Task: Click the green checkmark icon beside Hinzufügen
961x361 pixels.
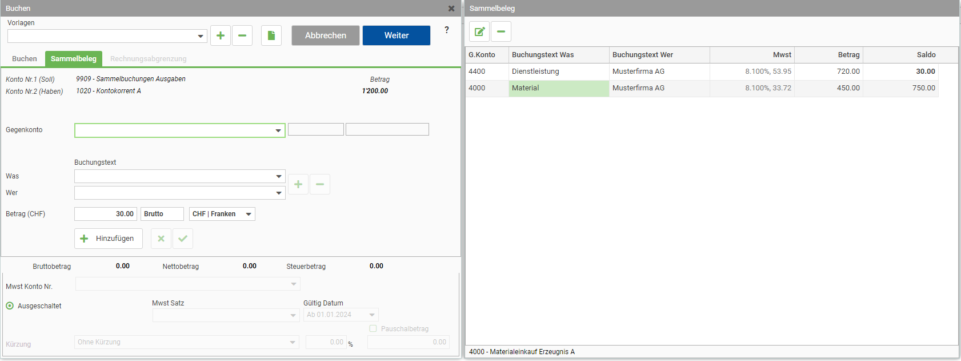Action: [183, 238]
